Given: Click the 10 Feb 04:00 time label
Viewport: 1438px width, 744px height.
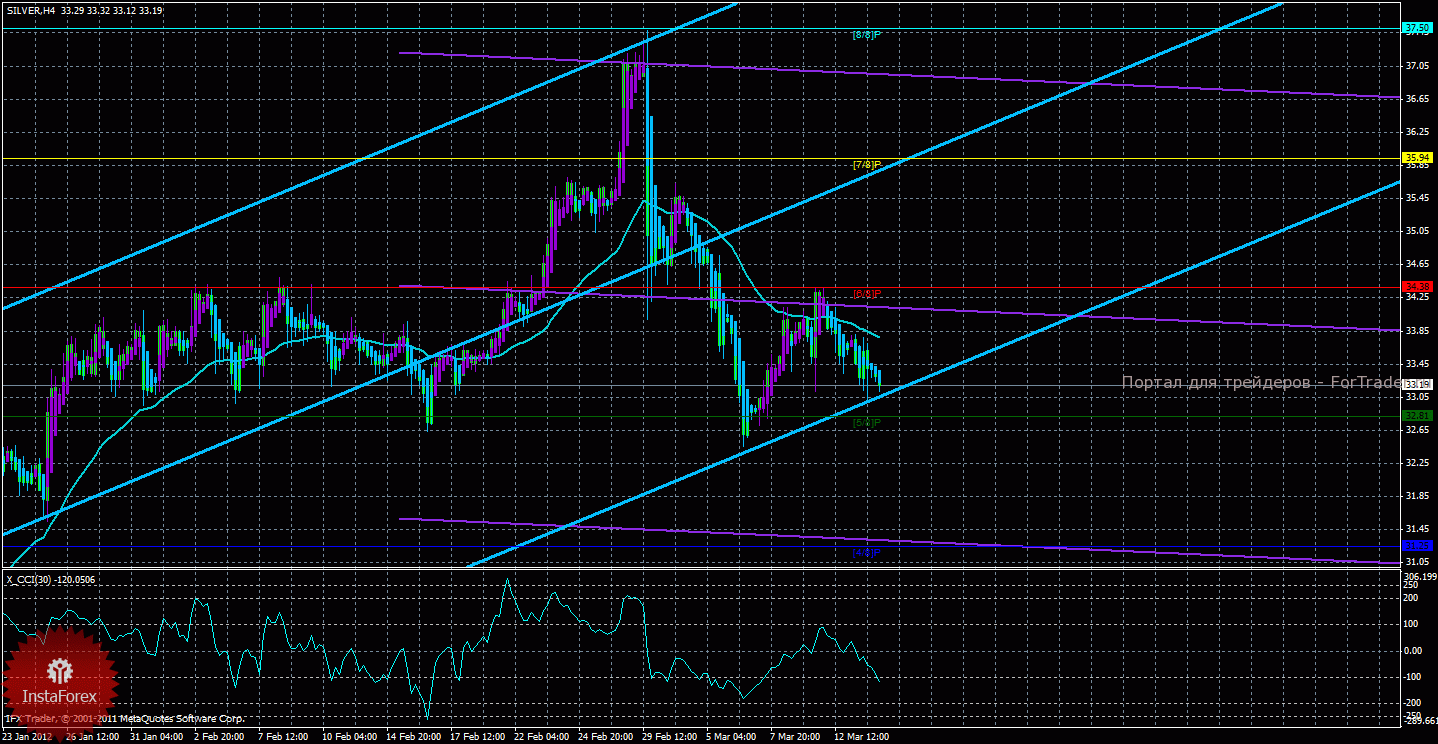Looking at the screenshot, I should pos(350,737).
